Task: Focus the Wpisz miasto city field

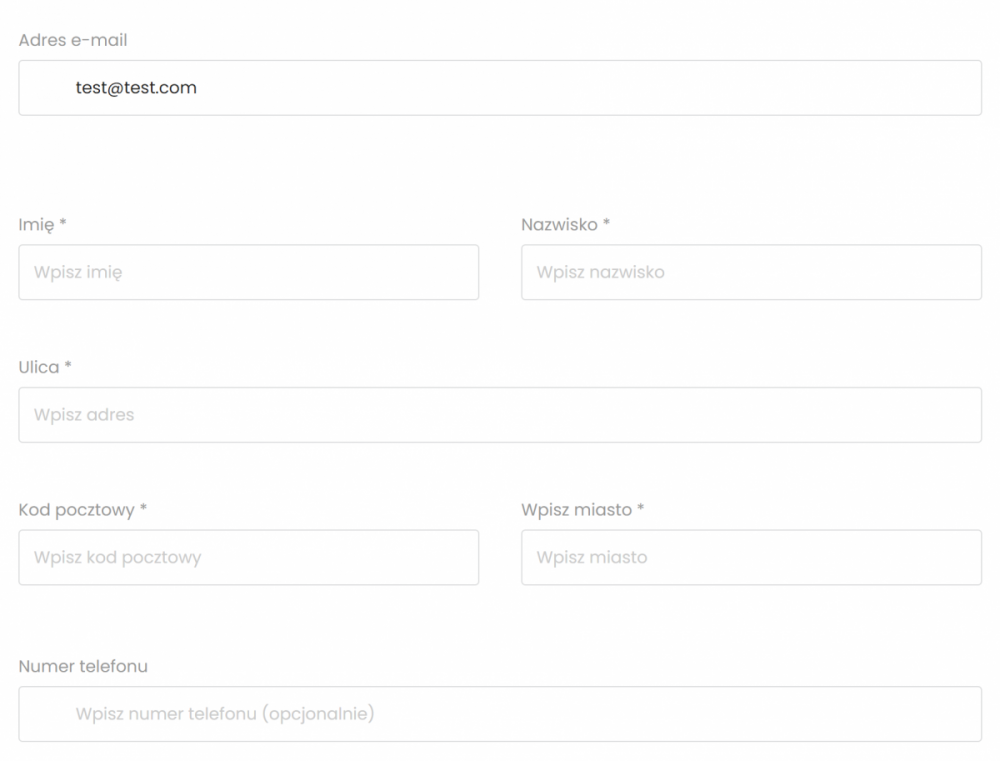Action: click(x=751, y=557)
